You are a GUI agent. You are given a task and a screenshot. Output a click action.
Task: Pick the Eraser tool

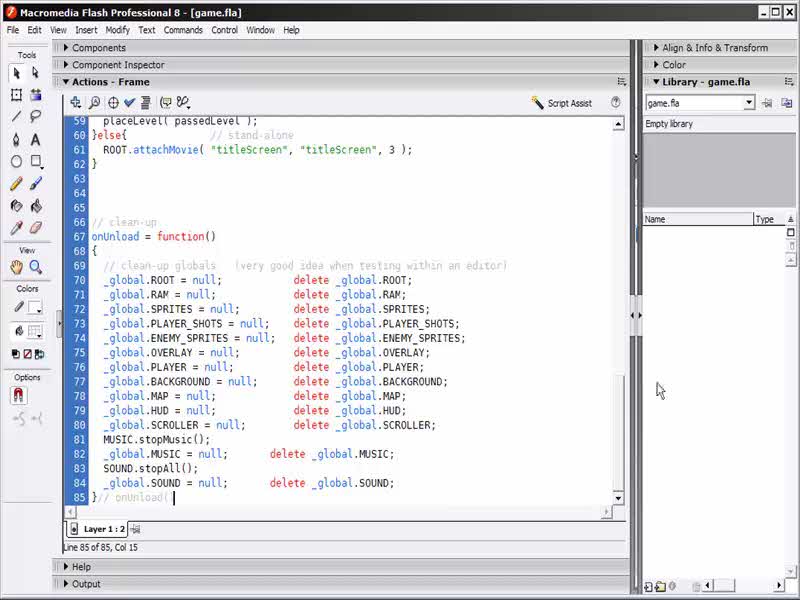pyautogui.click(x=36, y=229)
